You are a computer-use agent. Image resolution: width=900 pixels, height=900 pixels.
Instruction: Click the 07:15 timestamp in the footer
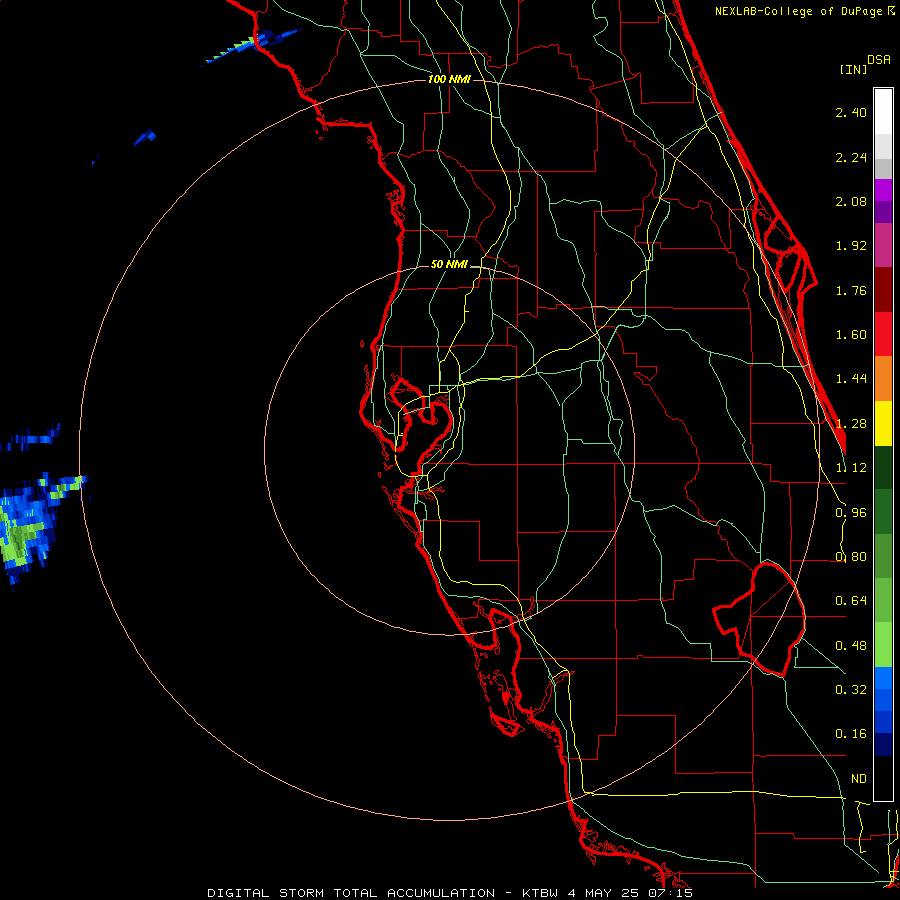(672, 893)
